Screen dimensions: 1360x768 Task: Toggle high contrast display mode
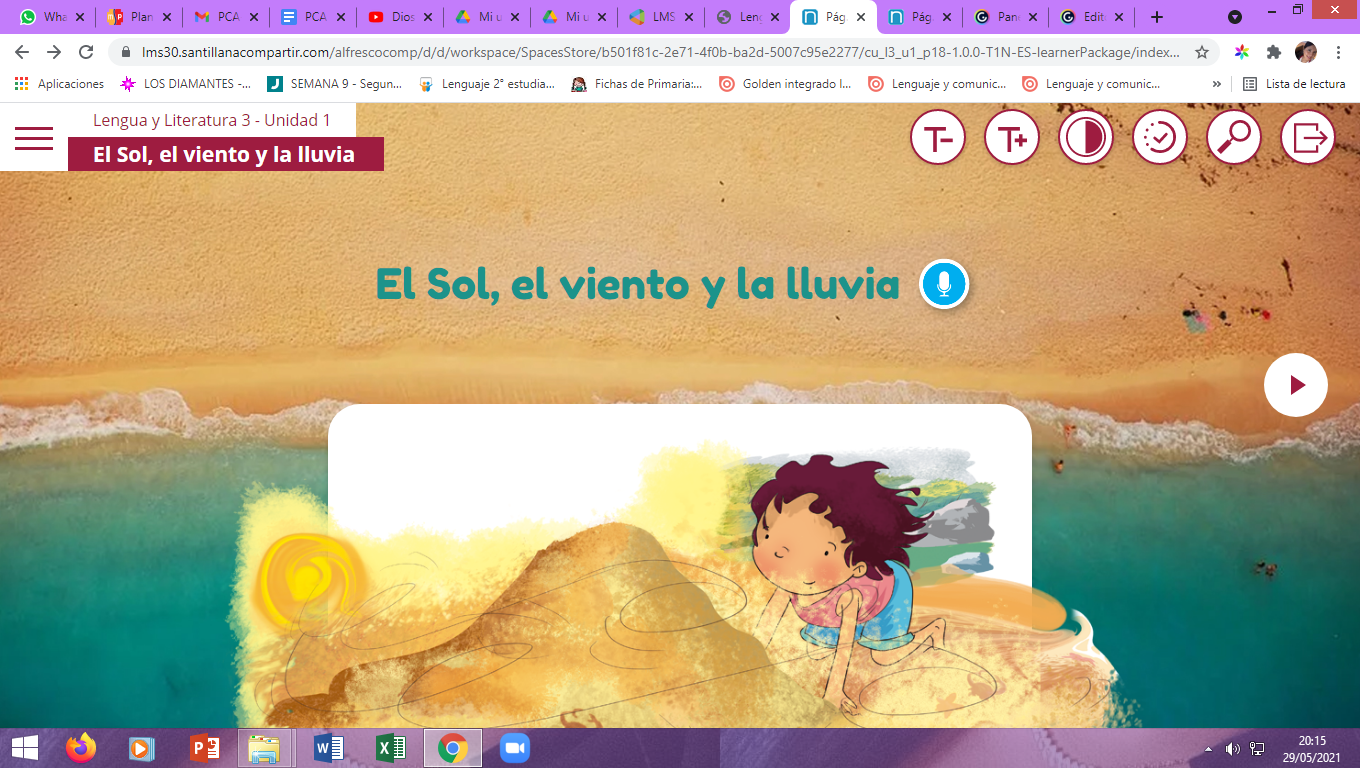[x=1085, y=137]
